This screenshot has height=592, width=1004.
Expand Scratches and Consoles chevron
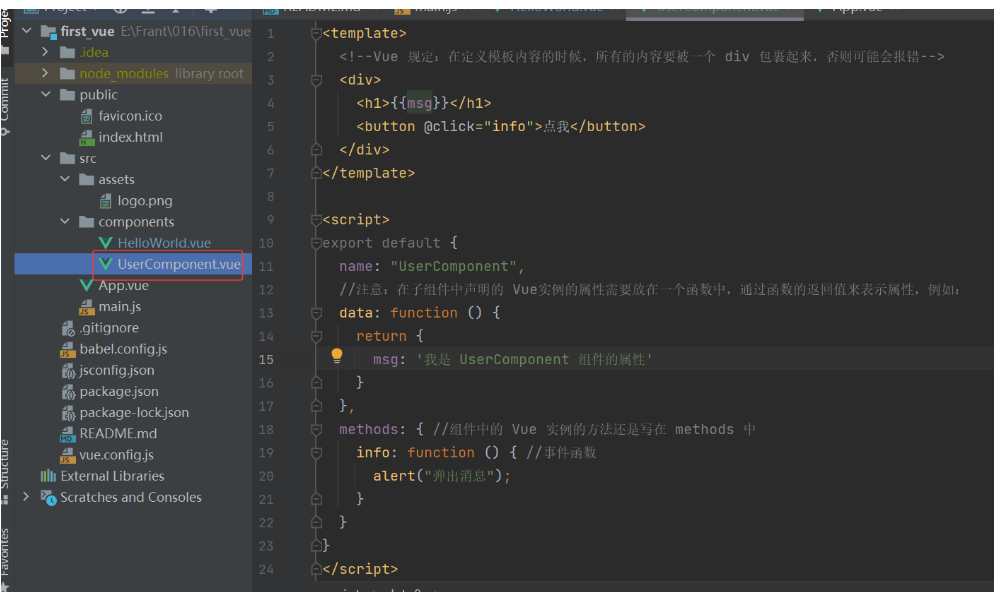click(26, 497)
